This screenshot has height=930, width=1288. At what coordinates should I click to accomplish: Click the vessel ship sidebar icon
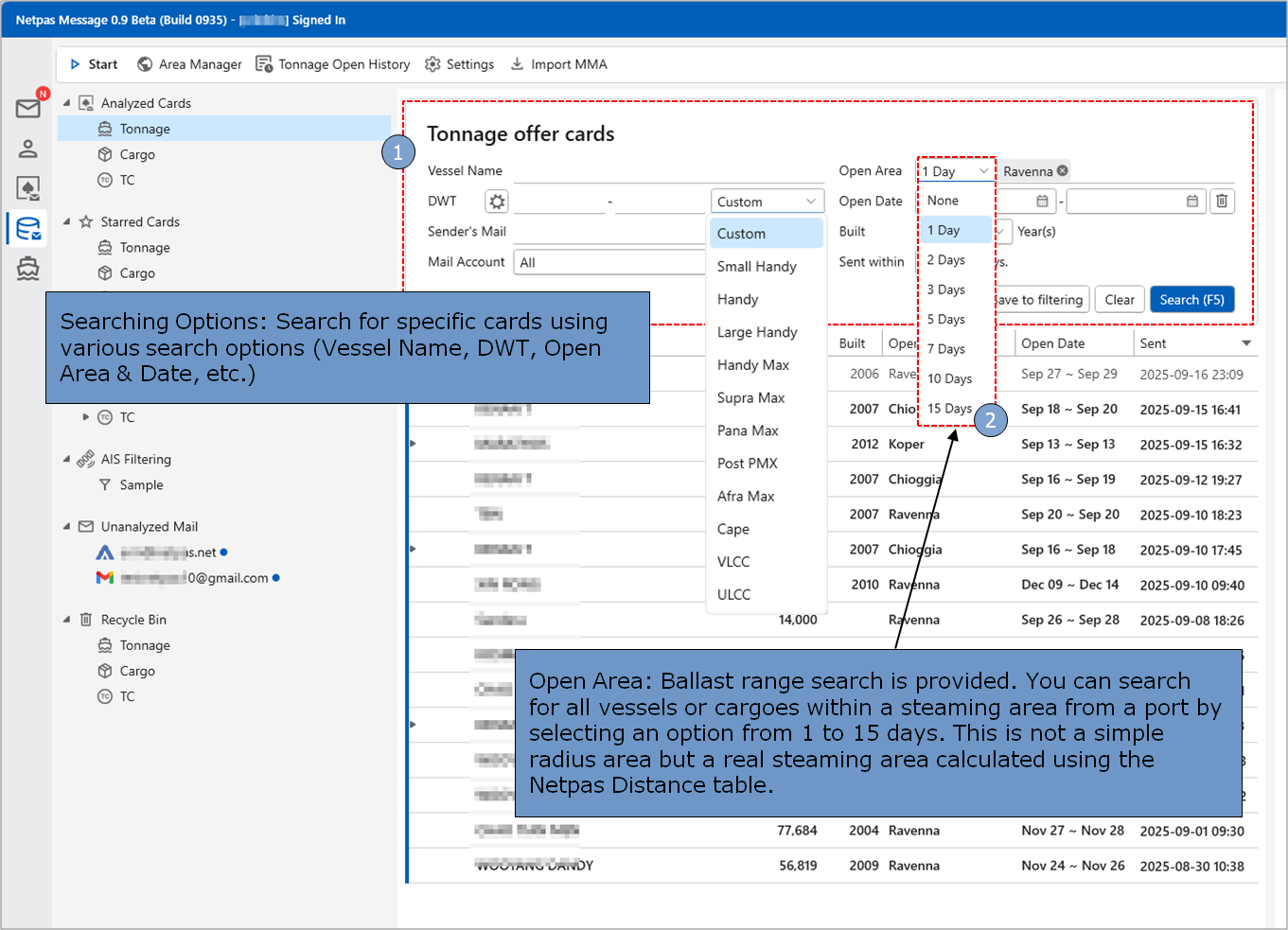tap(28, 269)
